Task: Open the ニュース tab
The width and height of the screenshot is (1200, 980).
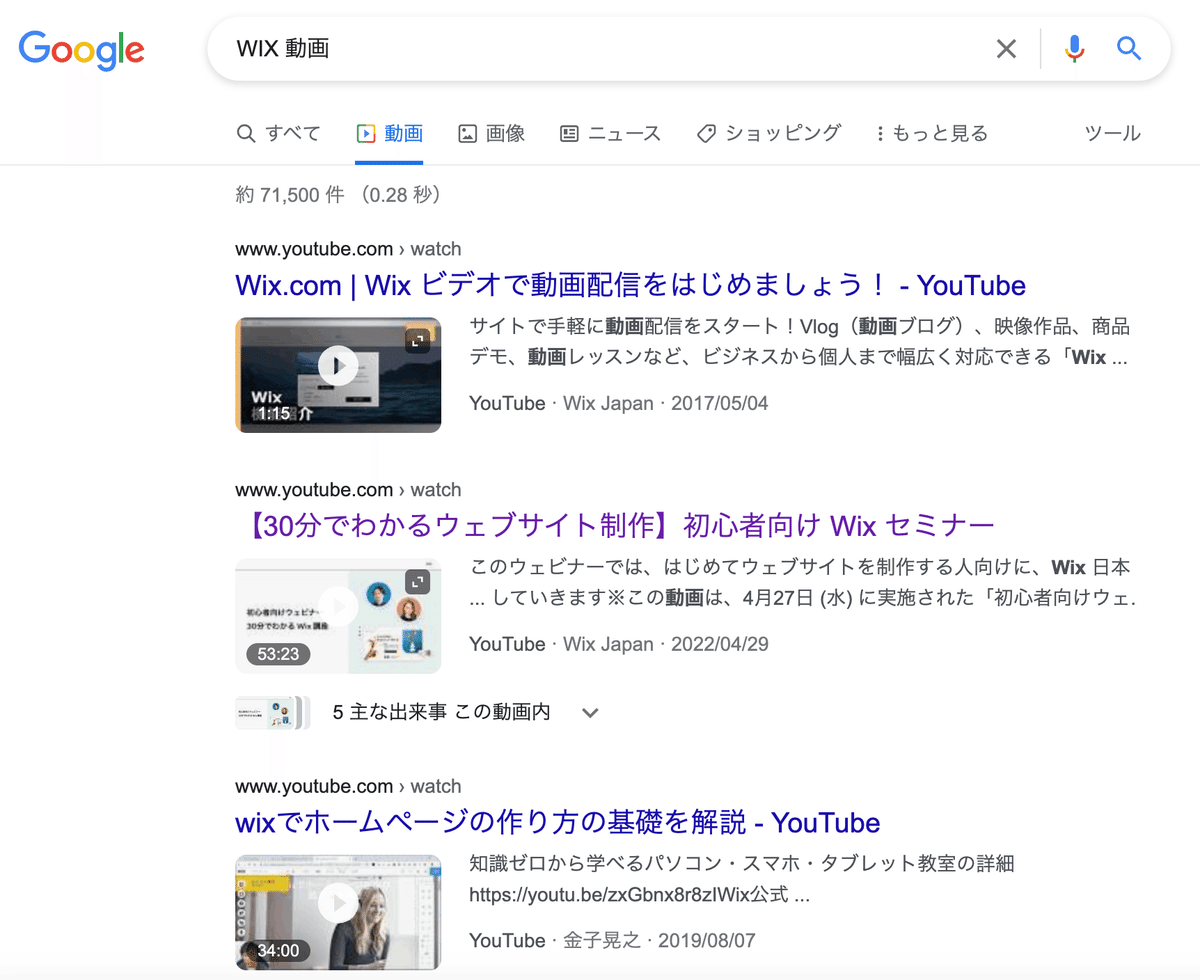Action: tap(610, 133)
